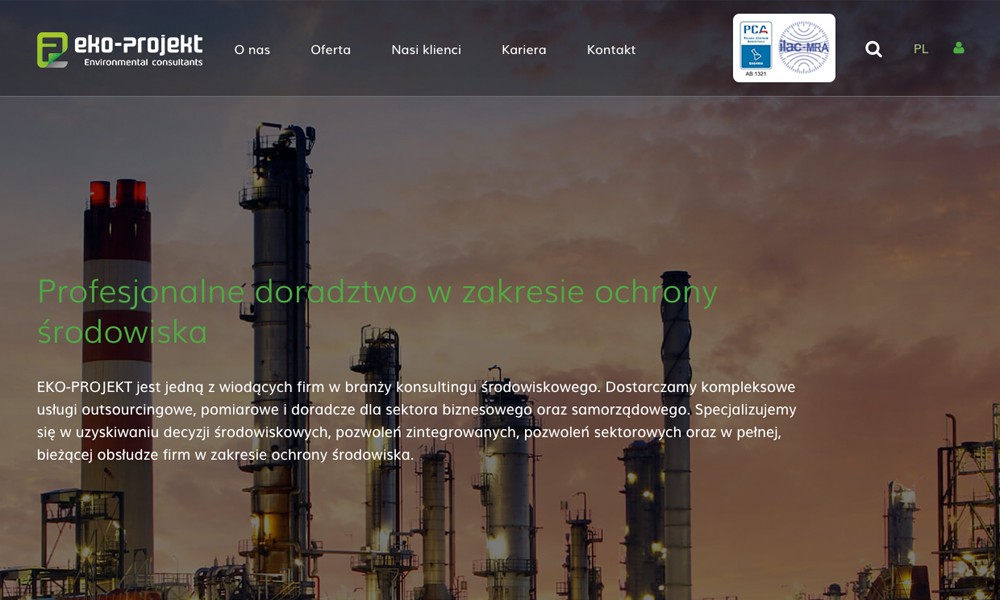Click the Profesjonalne doradztwo green headline

pyautogui.click(x=377, y=292)
